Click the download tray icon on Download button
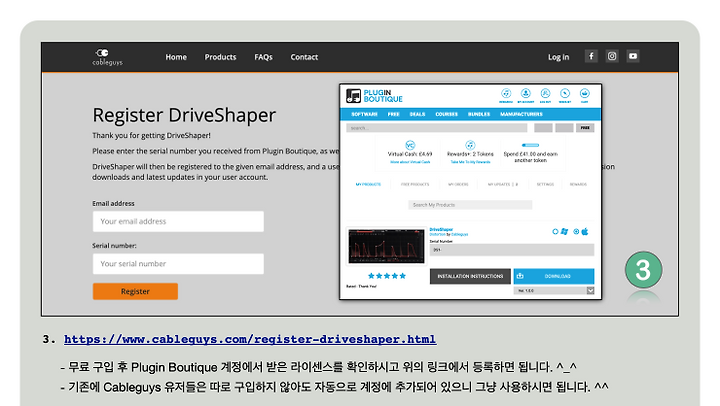Viewport: 720px width, 406px height. (x=520, y=276)
